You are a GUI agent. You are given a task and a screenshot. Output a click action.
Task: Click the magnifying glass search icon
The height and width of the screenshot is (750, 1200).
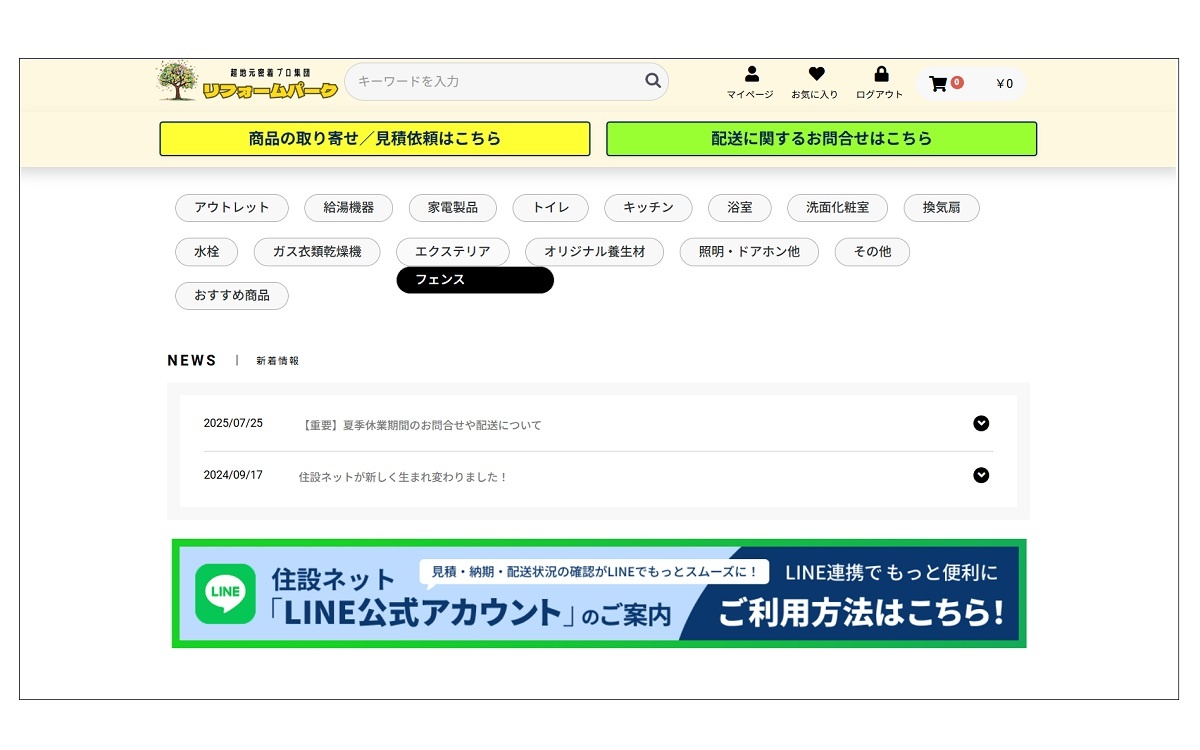(x=652, y=81)
